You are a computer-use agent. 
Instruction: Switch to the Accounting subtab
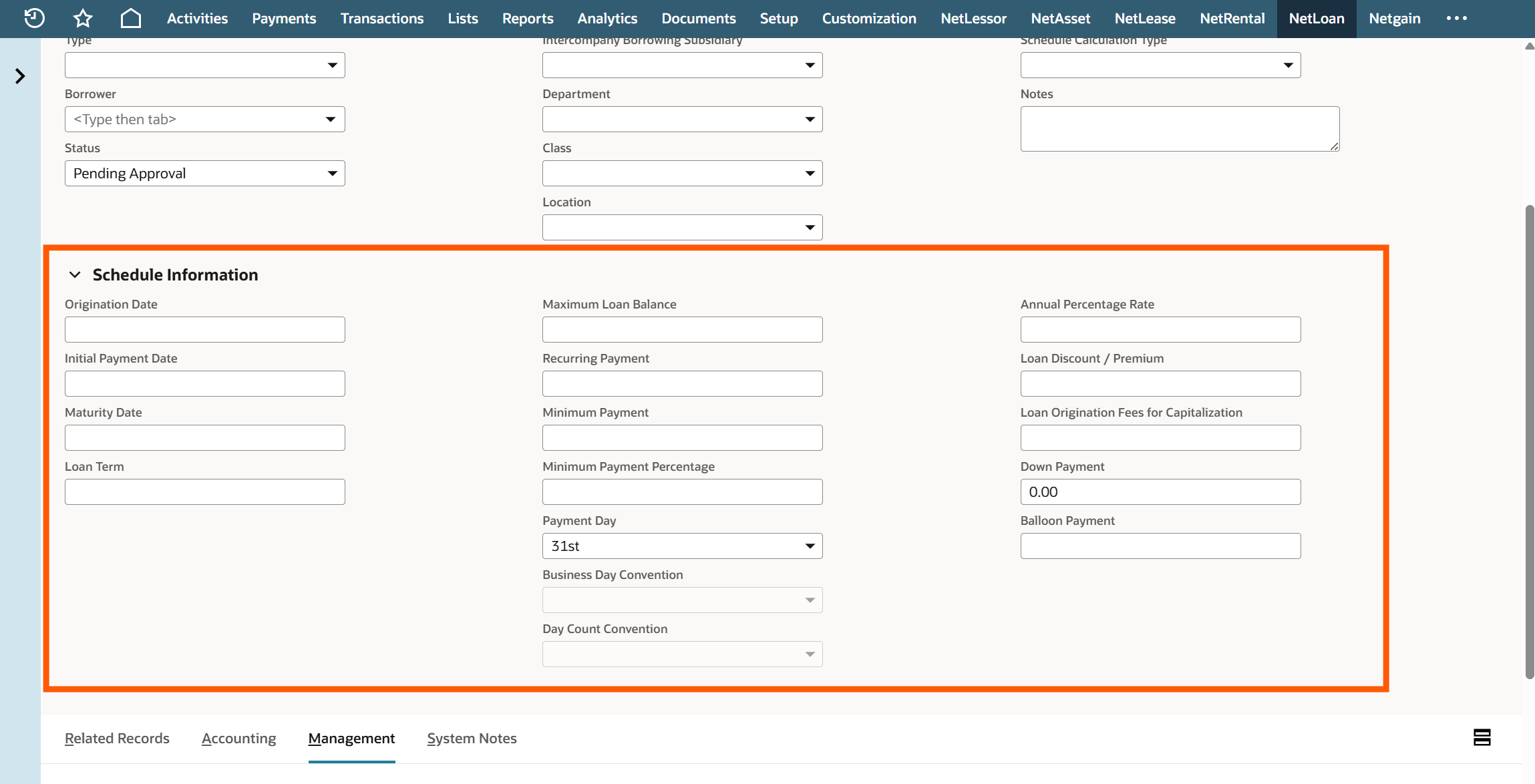click(238, 739)
